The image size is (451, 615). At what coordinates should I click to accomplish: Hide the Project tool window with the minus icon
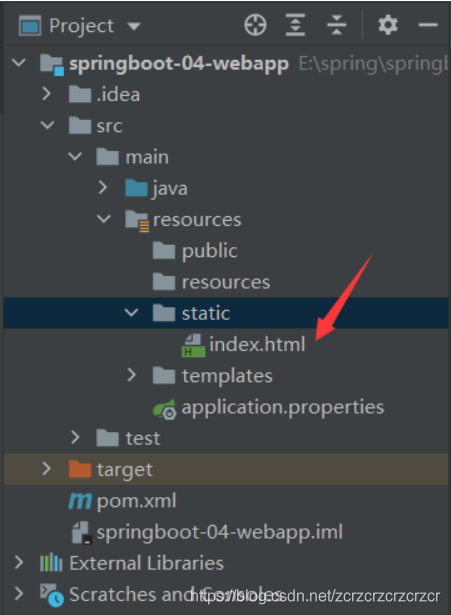[428, 25]
